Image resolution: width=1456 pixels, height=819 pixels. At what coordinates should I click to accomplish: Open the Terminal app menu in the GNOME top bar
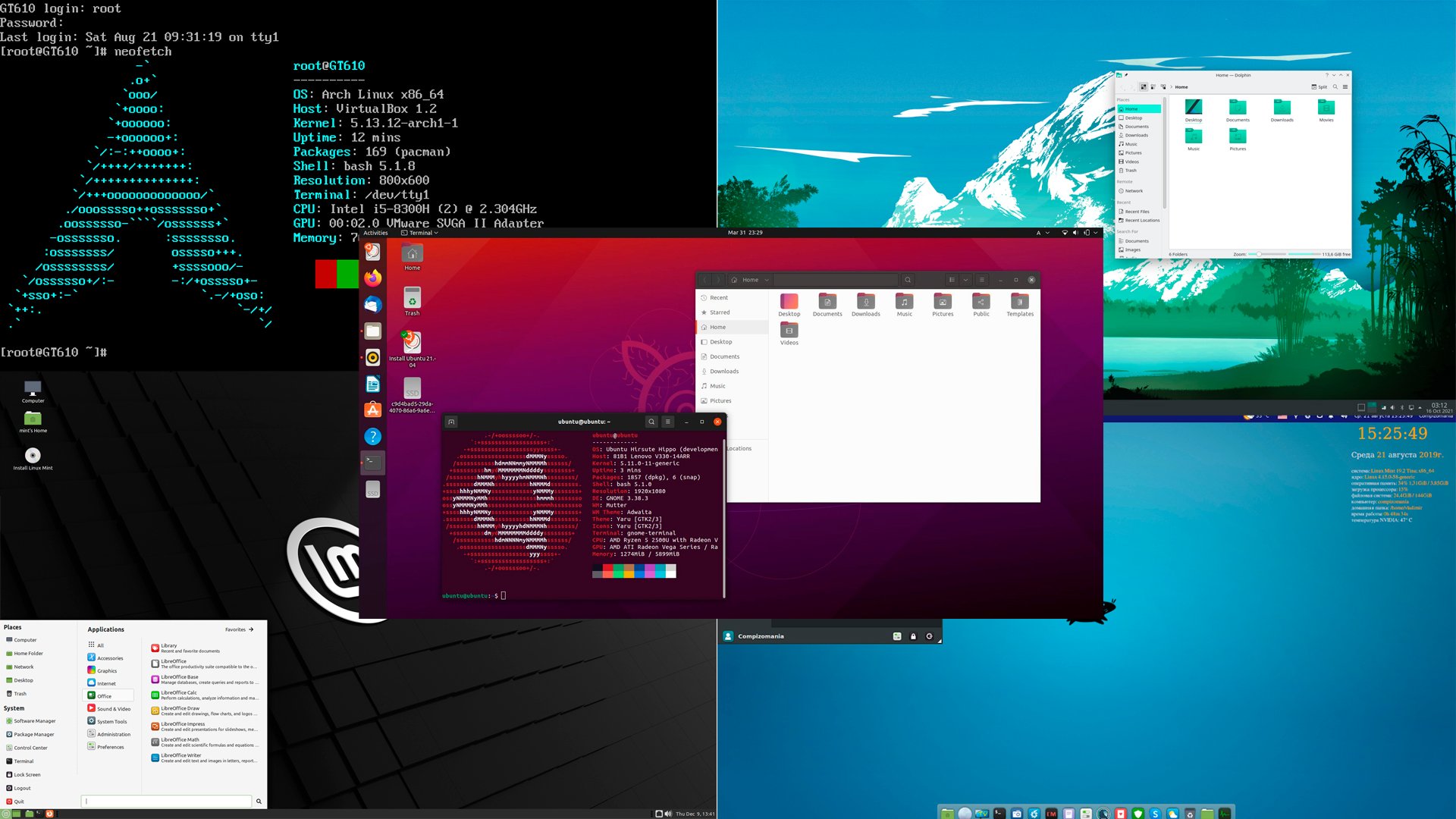tap(420, 233)
